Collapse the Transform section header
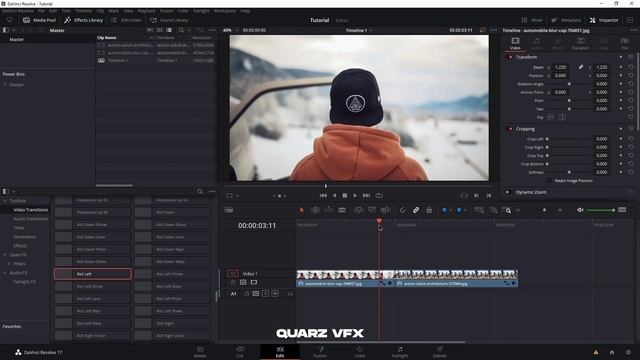 pyautogui.click(x=527, y=57)
